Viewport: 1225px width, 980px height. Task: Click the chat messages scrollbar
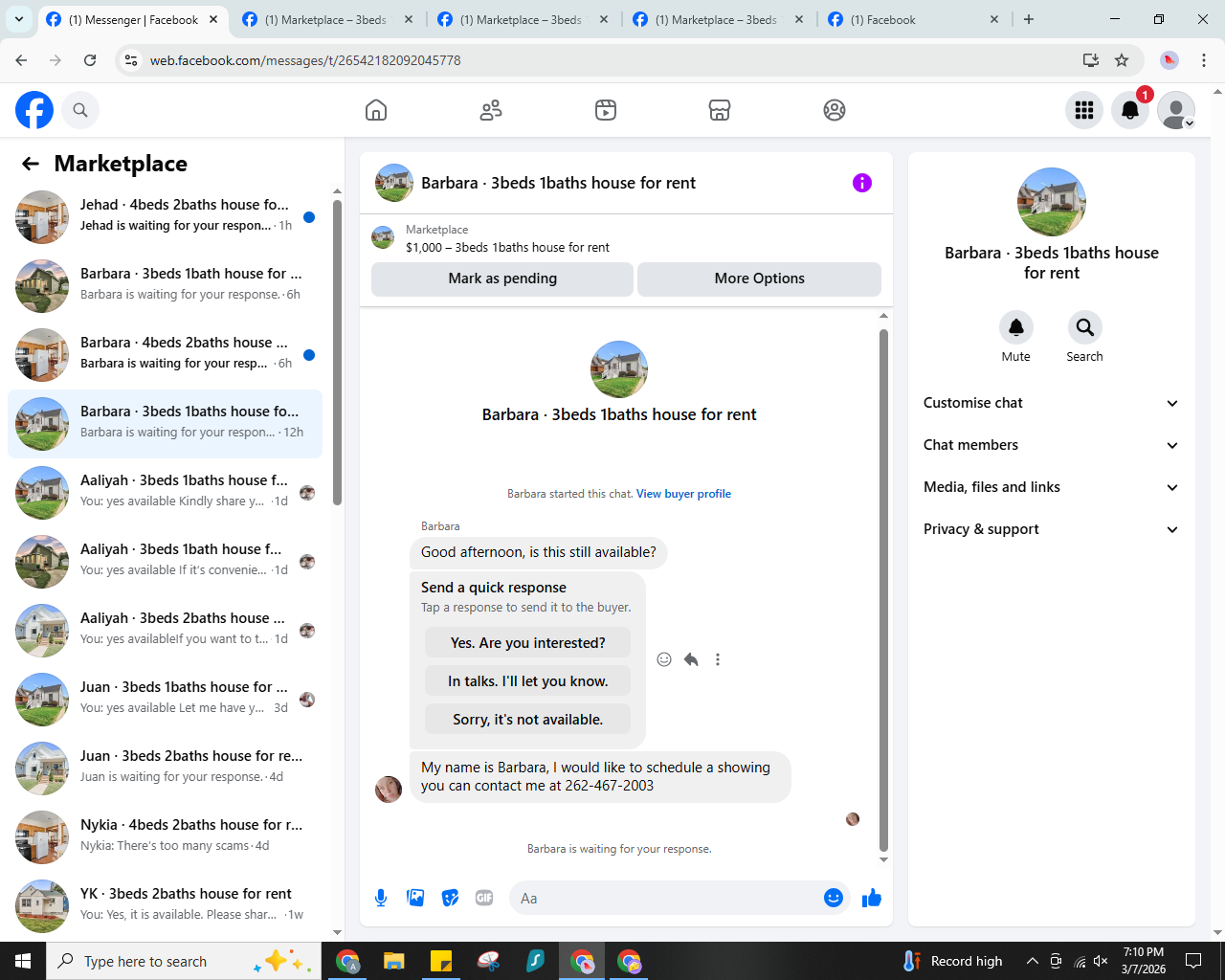(883, 590)
